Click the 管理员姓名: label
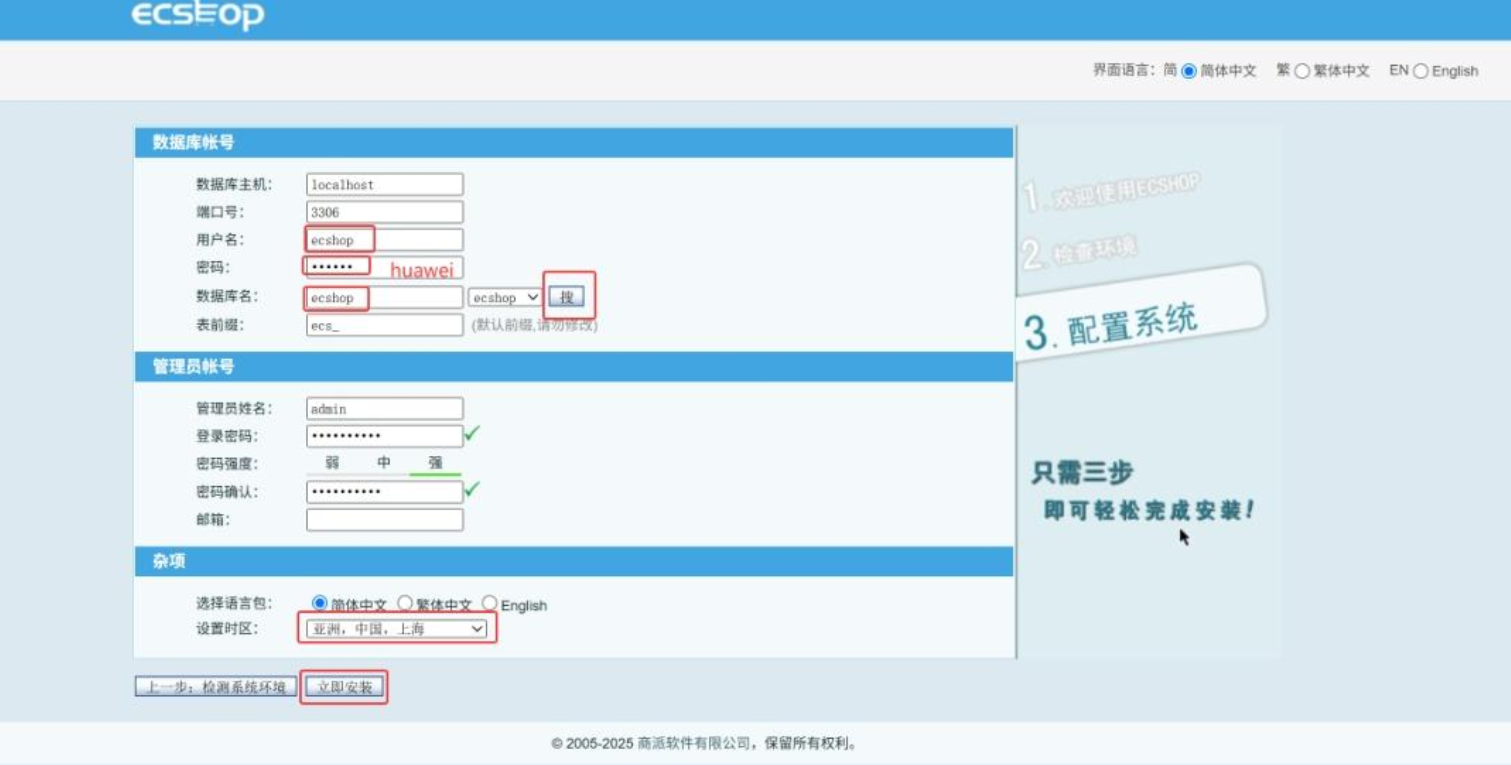 point(233,409)
